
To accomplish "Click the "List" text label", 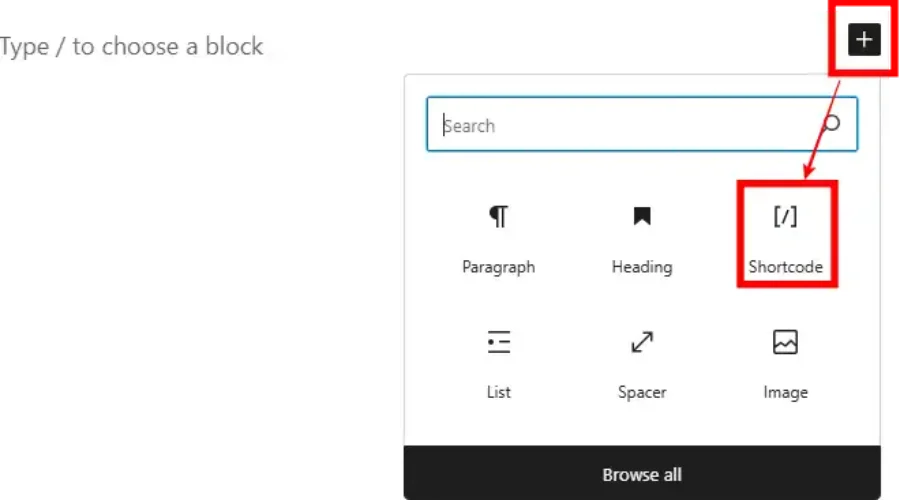I will pos(498,392).
